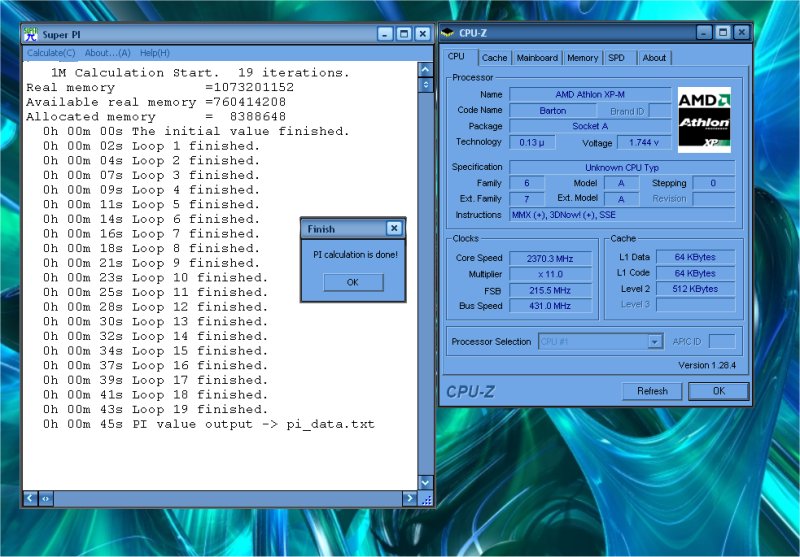
Task: Click the Multiplier value x 11.0
Action: coord(550,274)
